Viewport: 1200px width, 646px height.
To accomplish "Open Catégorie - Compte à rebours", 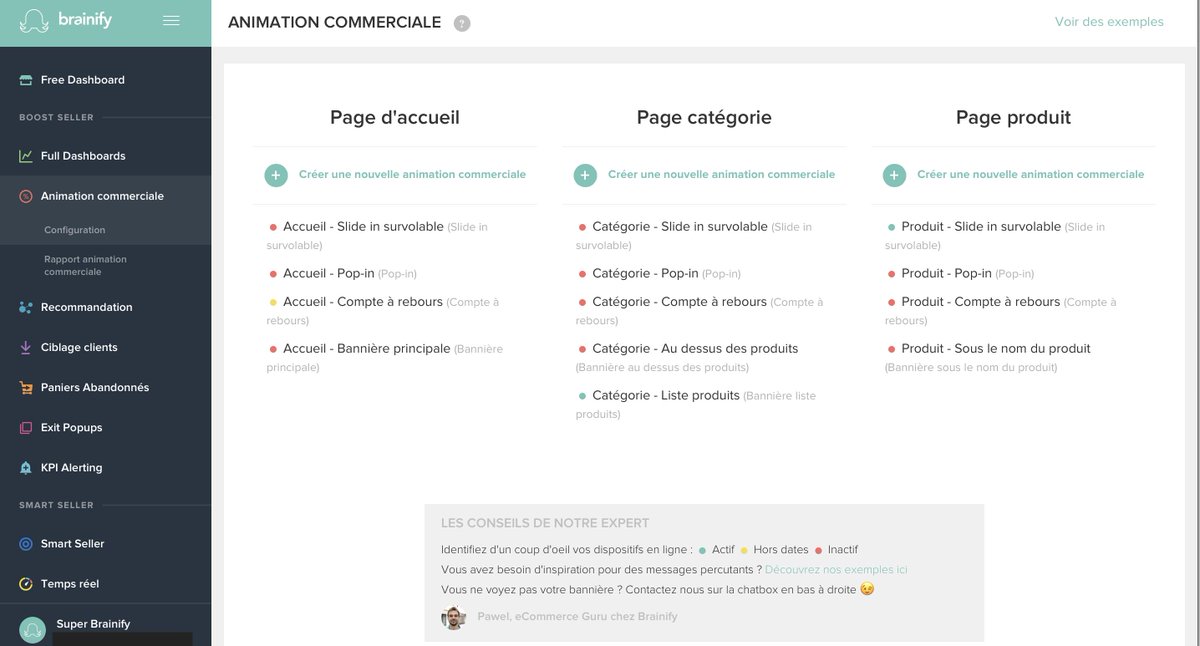I will [679, 302].
